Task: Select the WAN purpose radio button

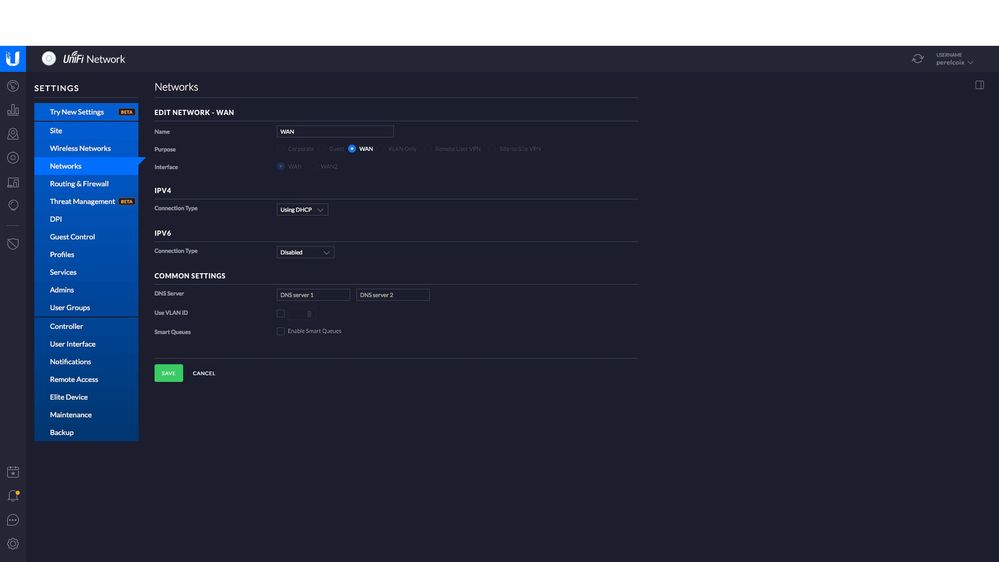Action: tap(352, 149)
